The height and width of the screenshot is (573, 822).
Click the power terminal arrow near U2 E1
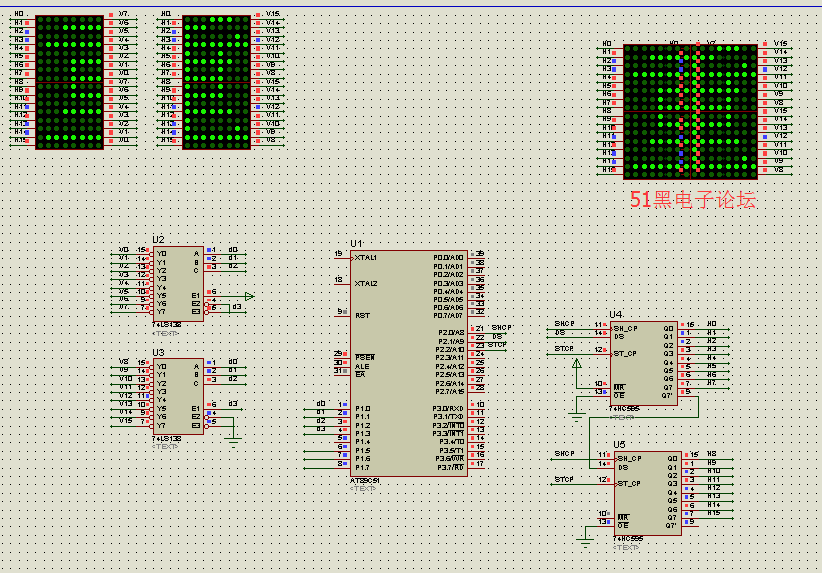tap(249, 296)
